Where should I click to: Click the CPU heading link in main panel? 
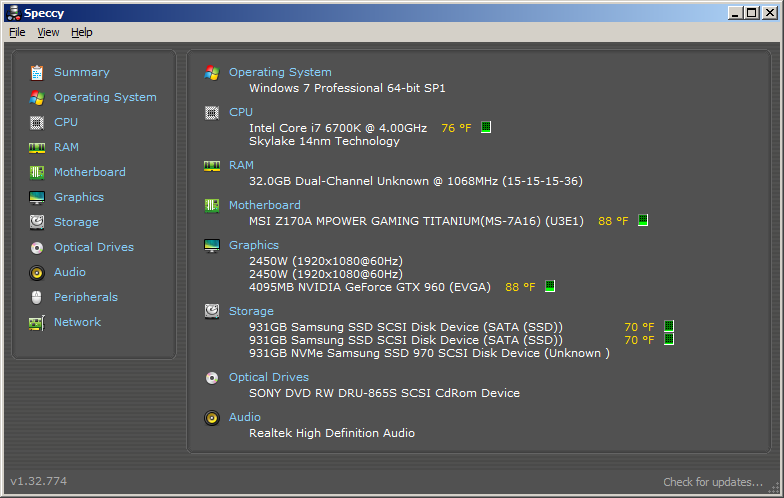click(x=241, y=112)
